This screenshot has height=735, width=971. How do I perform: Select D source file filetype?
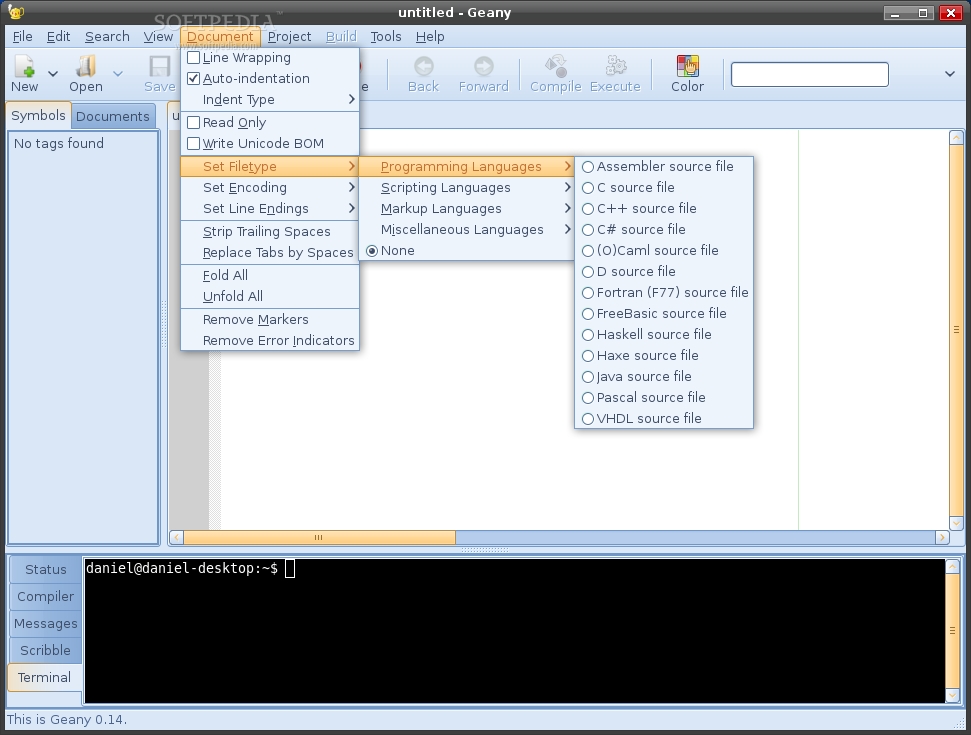pos(664,272)
